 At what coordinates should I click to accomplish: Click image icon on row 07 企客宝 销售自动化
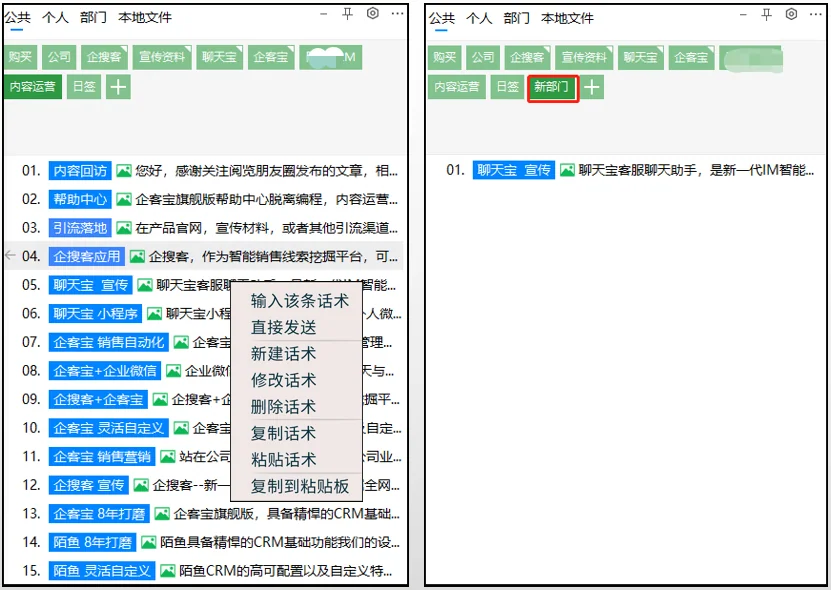181,342
